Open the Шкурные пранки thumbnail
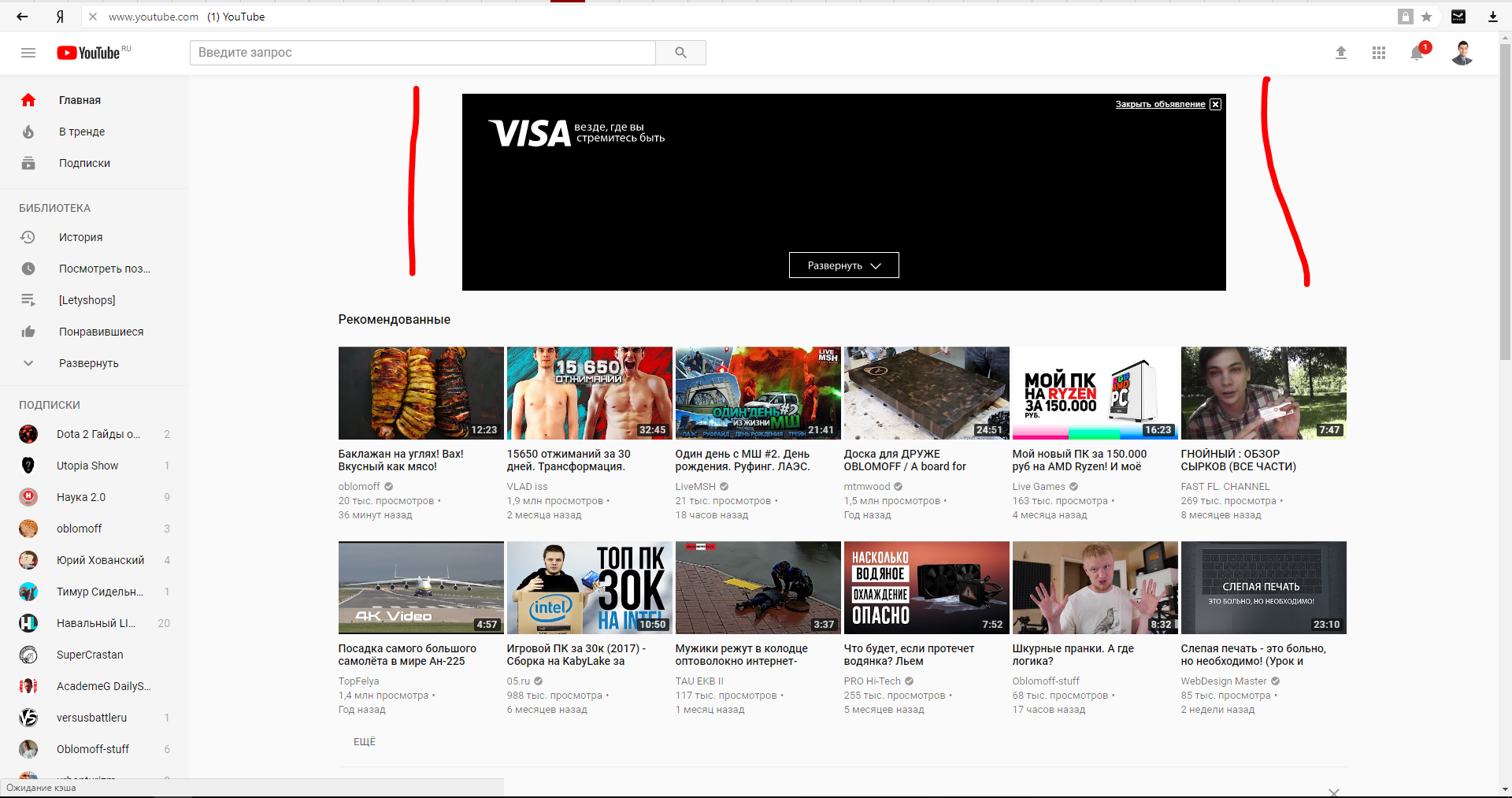 tap(1095, 588)
